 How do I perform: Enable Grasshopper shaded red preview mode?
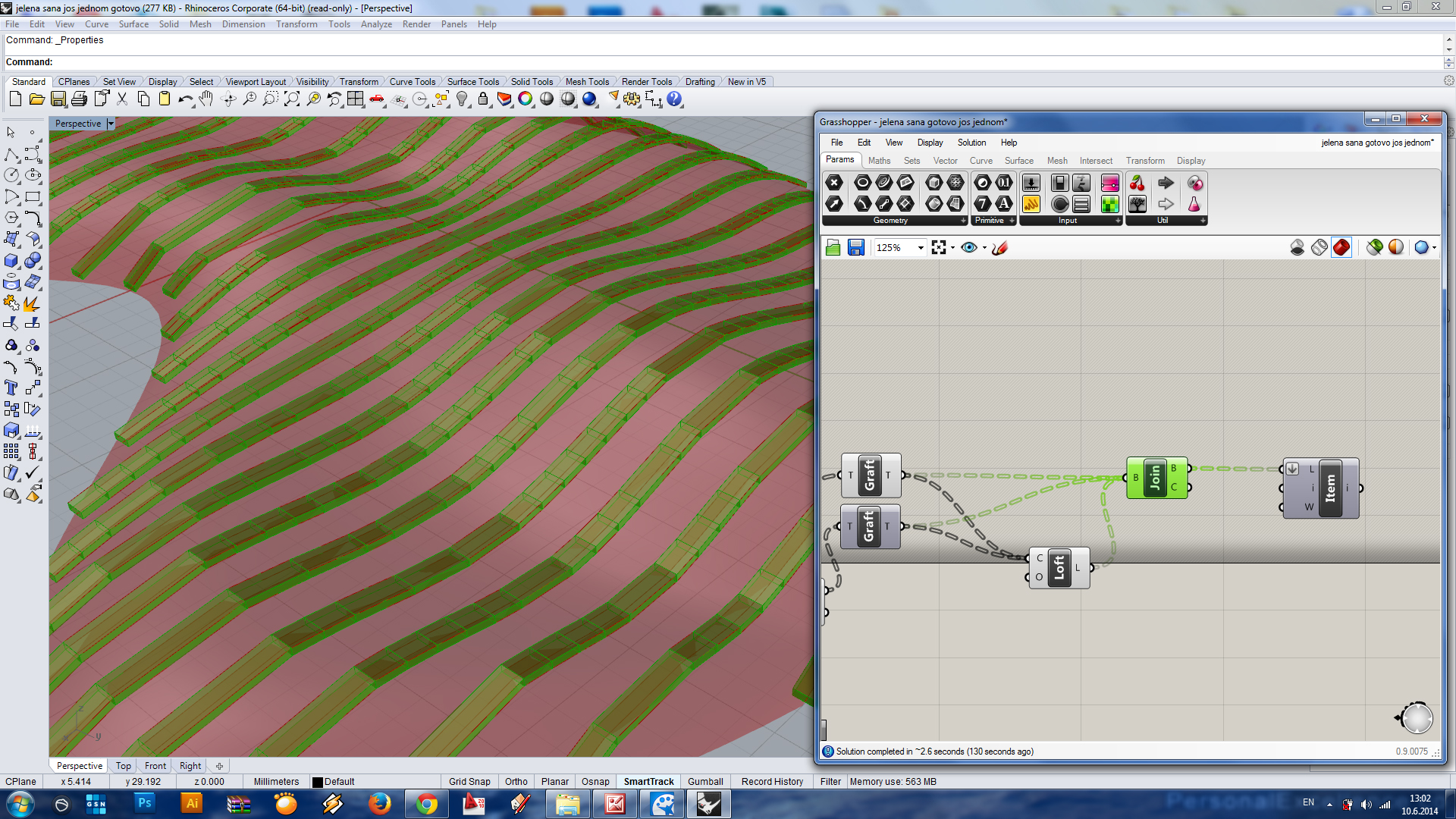[x=1341, y=248]
